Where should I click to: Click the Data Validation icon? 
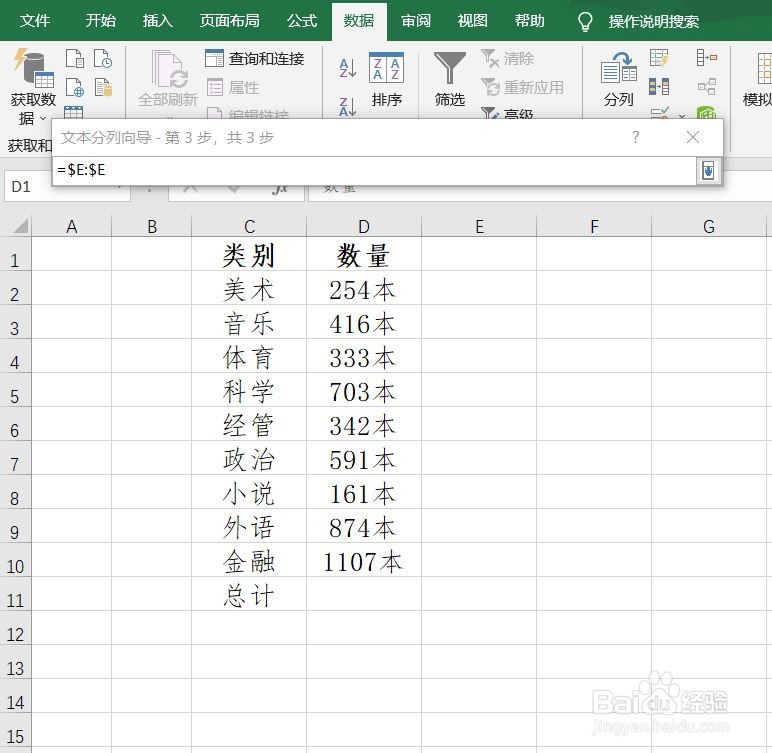[659, 114]
